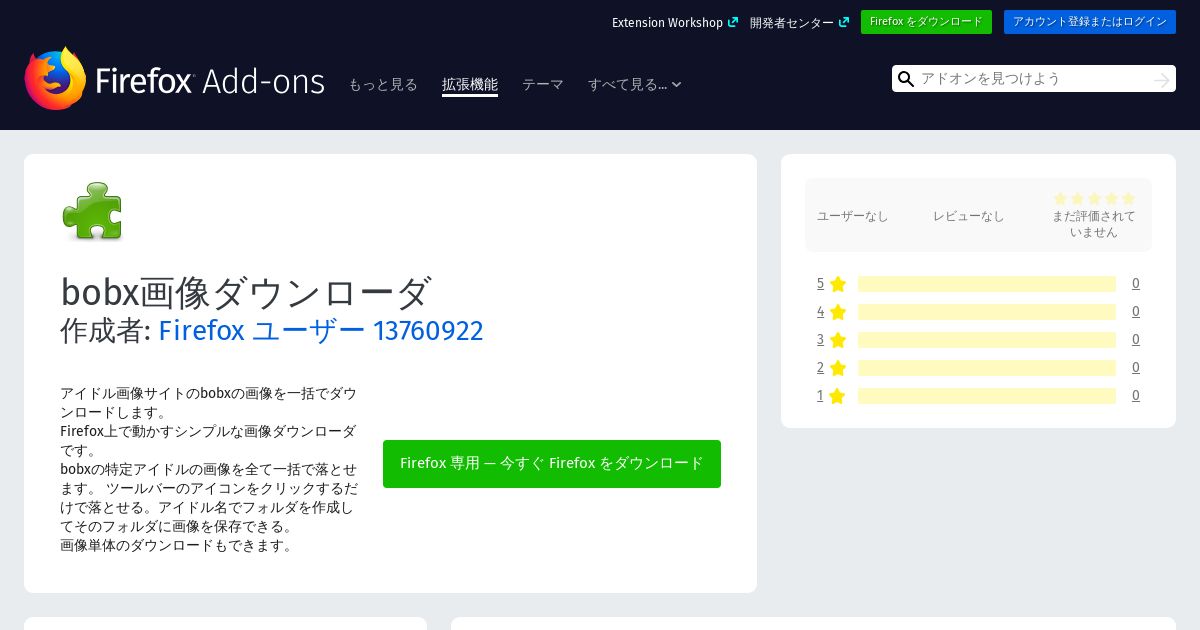Click Firefox 専用 — 今すぐ Firefox をダウンロード button
Image resolution: width=1200 pixels, height=630 pixels.
coord(552,464)
